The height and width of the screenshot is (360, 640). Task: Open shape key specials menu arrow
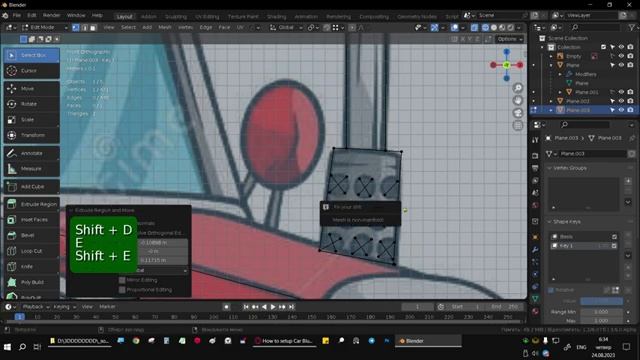click(x=628, y=256)
